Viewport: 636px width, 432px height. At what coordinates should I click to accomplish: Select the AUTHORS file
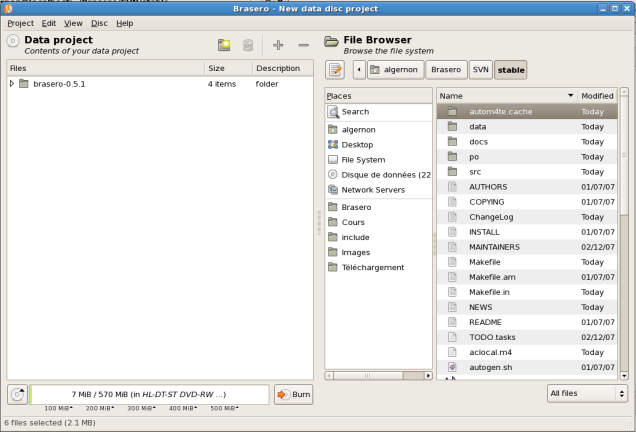click(x=527, y=187)
